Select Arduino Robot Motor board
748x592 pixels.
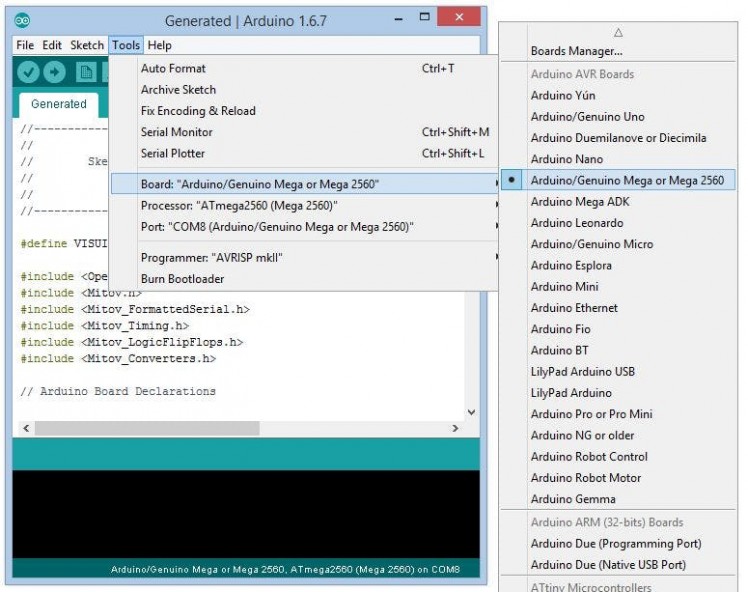point(618,478)
